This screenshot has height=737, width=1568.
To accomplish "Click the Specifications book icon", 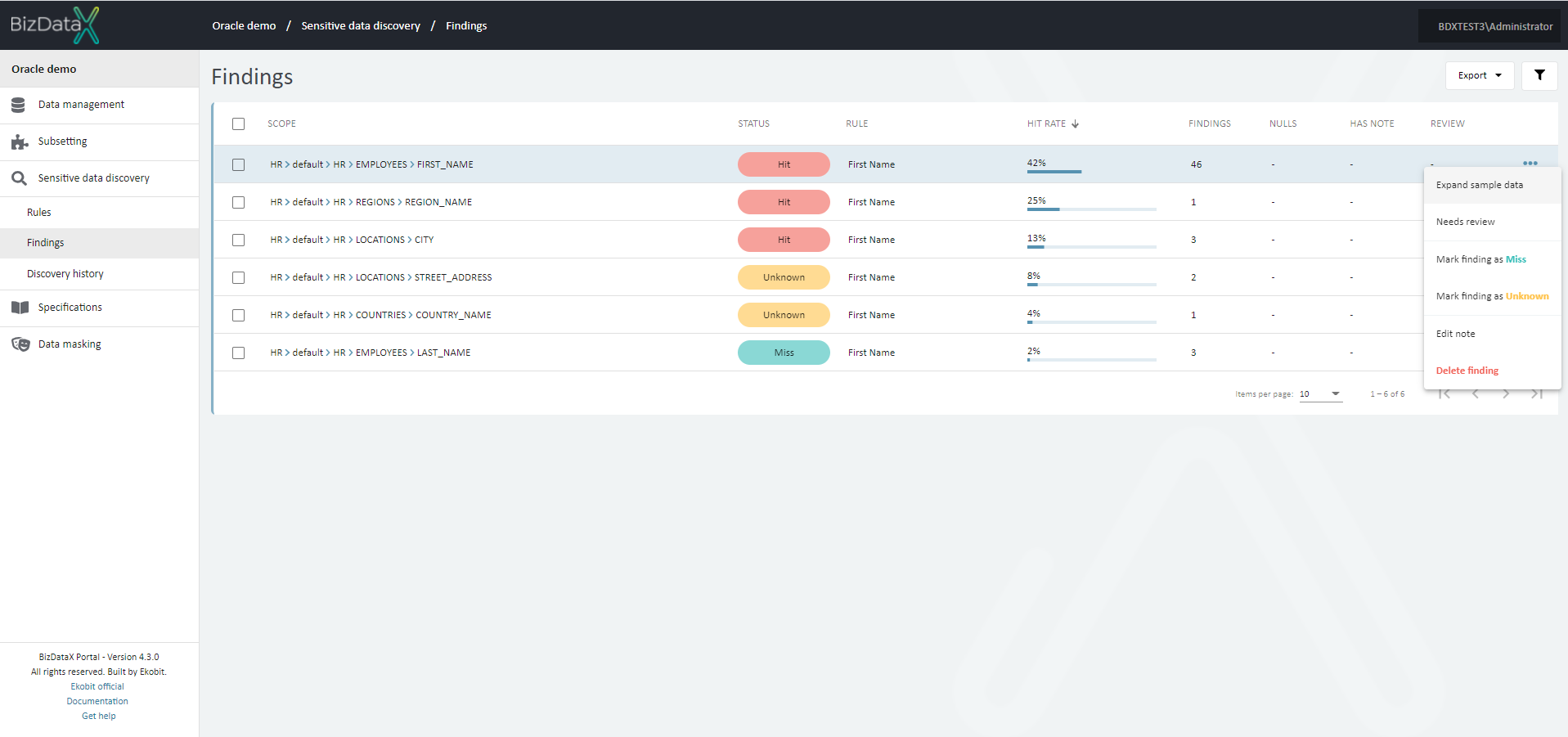I will click(20, 308).
